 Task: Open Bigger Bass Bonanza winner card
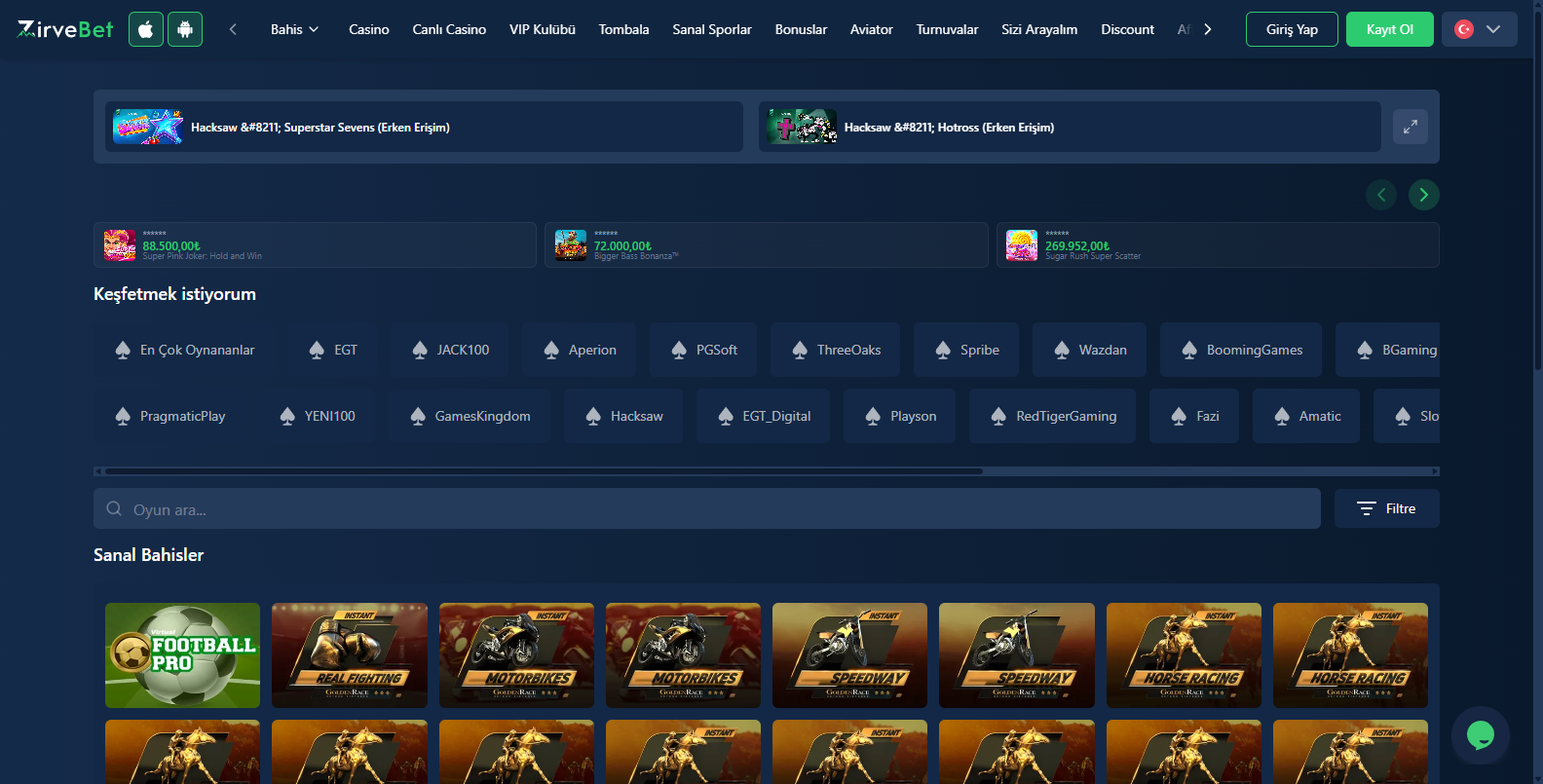[x=767, y=245]
